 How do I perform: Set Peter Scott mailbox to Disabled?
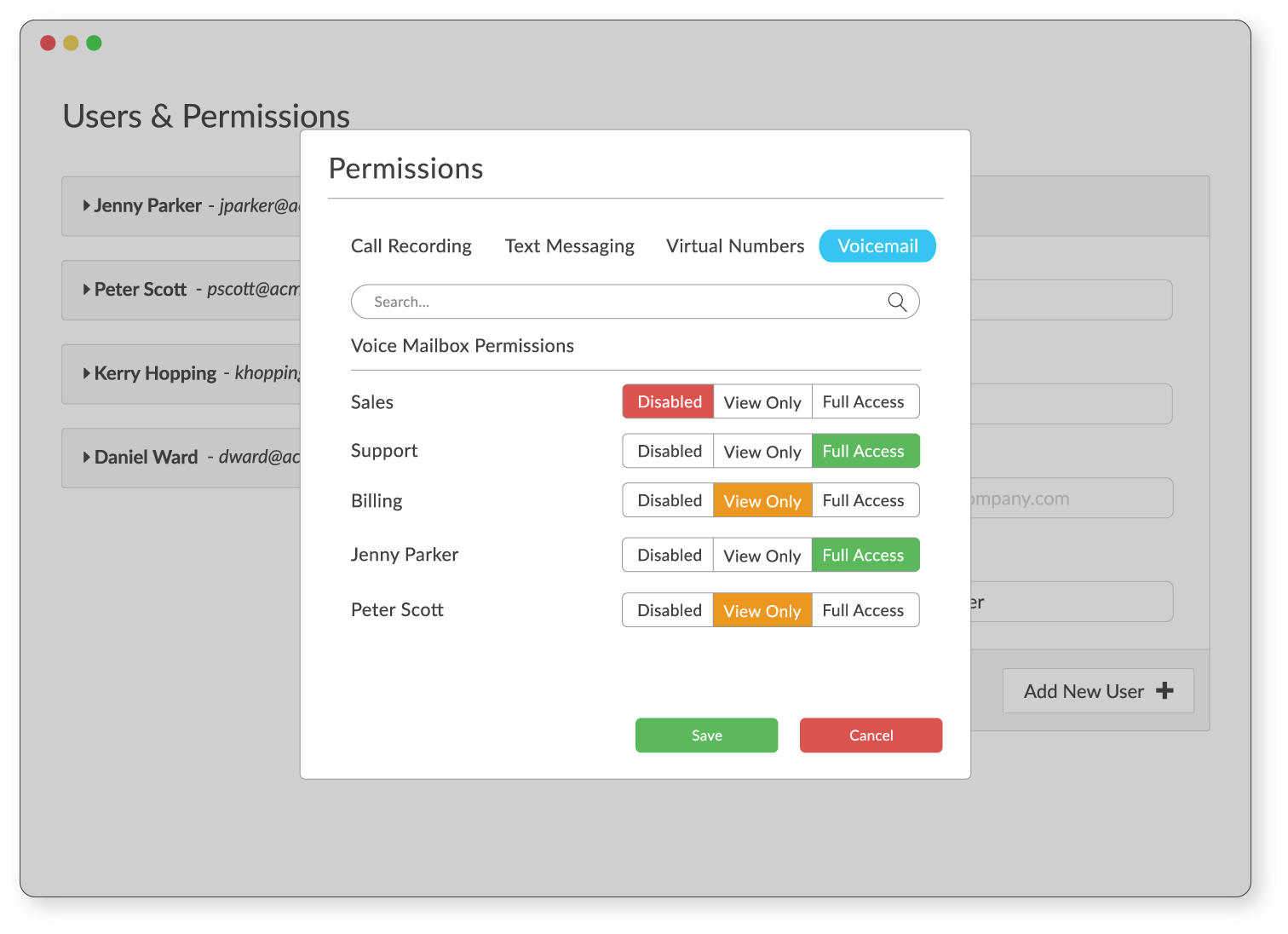(x=668, y=610)
